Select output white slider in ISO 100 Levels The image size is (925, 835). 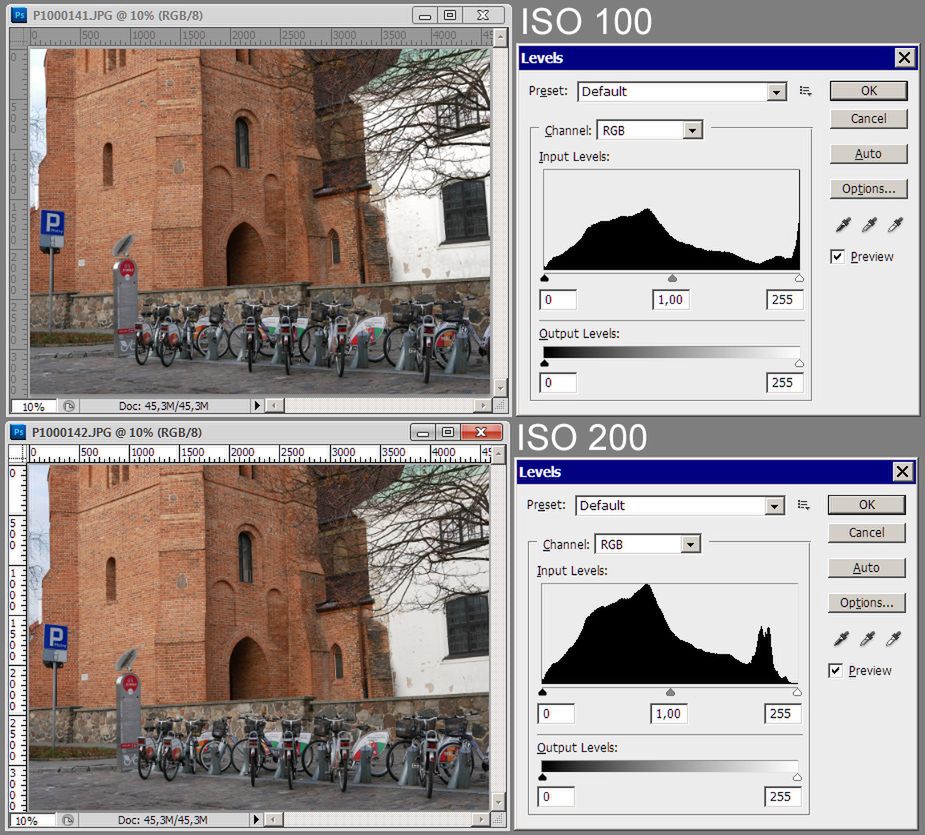799,364
